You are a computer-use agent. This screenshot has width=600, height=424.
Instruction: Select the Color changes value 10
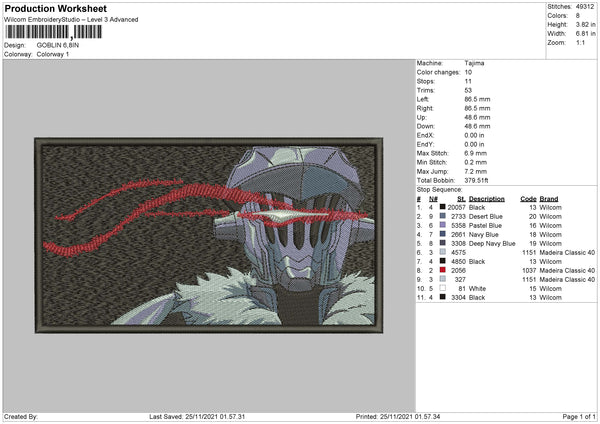pyautogui.click(x=468, y=72)
